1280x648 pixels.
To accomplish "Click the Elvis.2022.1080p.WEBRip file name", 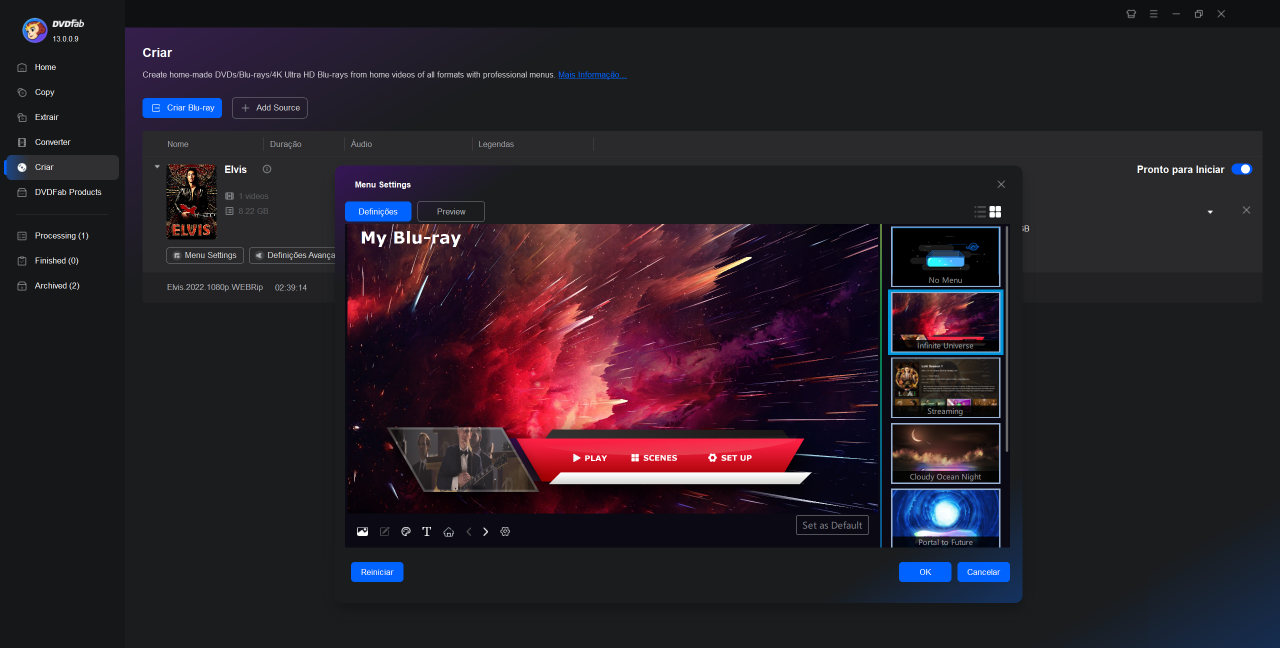I will point(215,287).
